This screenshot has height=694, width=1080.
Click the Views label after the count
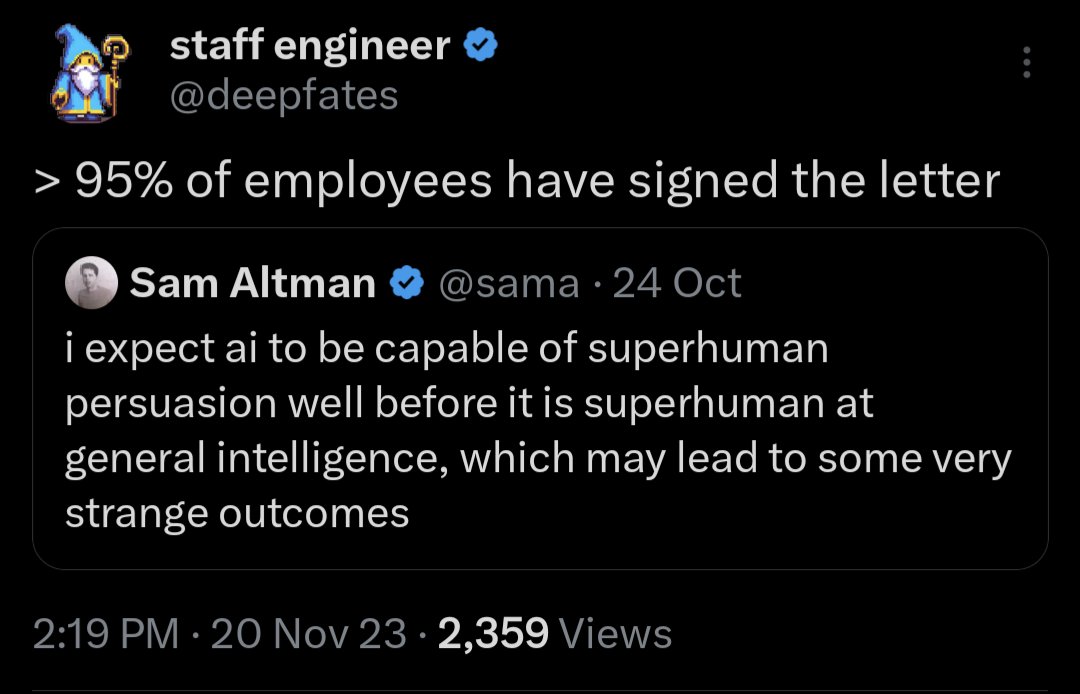615,633
